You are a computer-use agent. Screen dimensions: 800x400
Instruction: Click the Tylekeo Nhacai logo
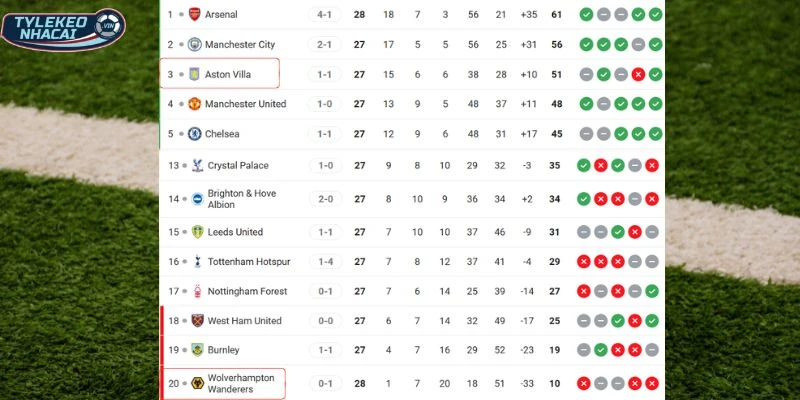[x=63, y=30]
